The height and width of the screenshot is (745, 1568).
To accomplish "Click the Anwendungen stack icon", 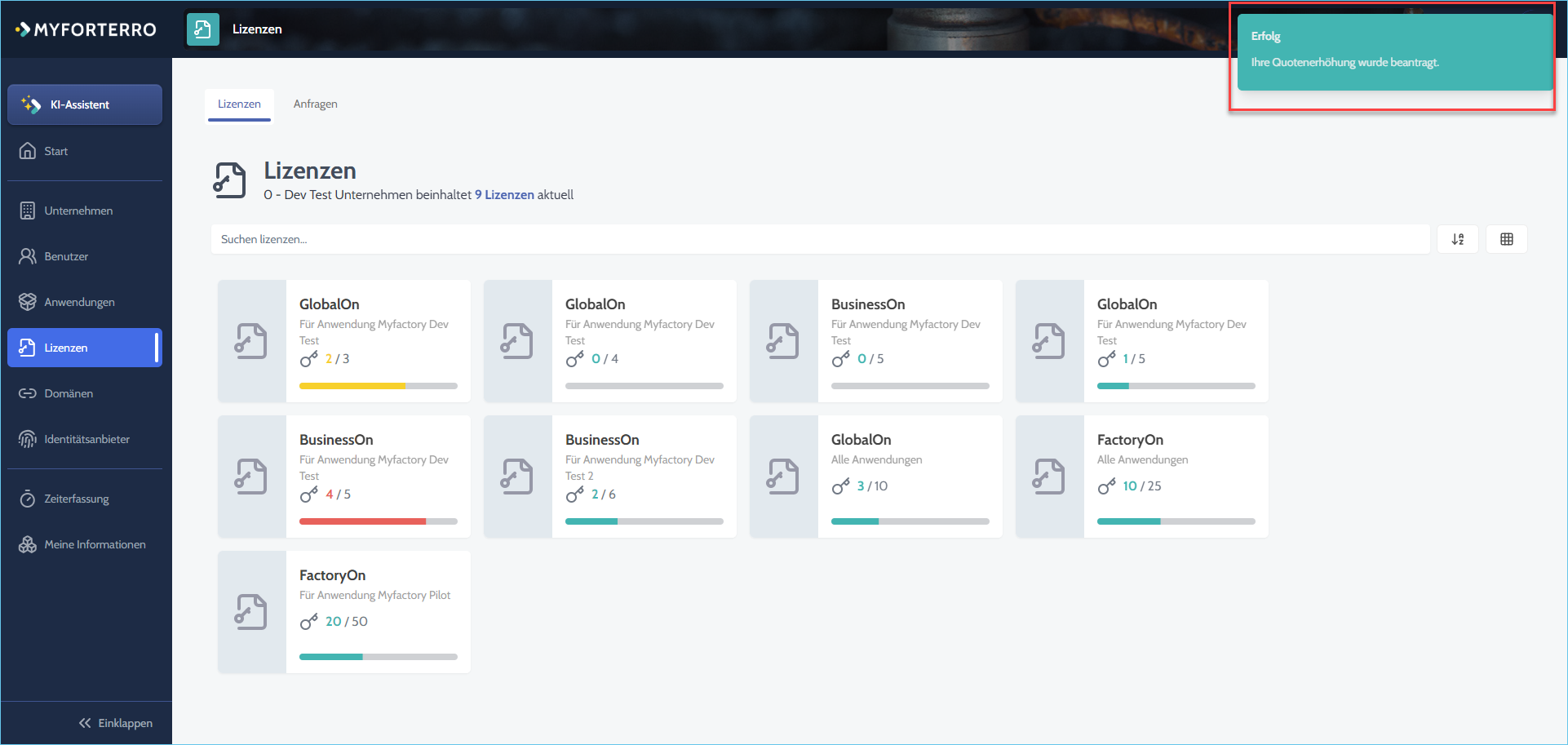I will click(x=28, y=302).
